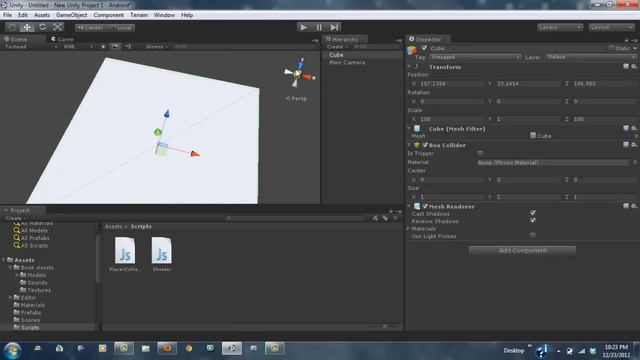Open the Layout dropdown

click(611, 27)
